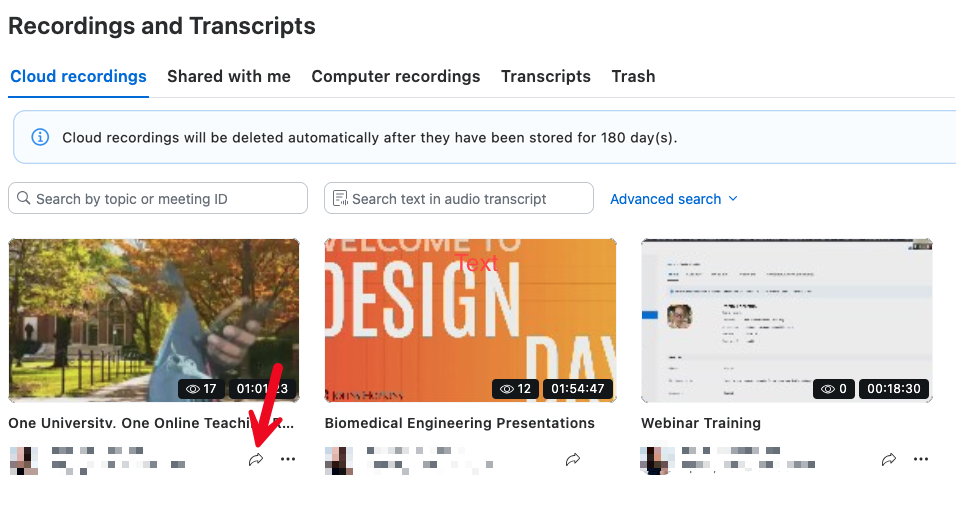The image size is (956, 527).
Task: Select the Cloud recordings tab
Action: [x=78, y=76]
